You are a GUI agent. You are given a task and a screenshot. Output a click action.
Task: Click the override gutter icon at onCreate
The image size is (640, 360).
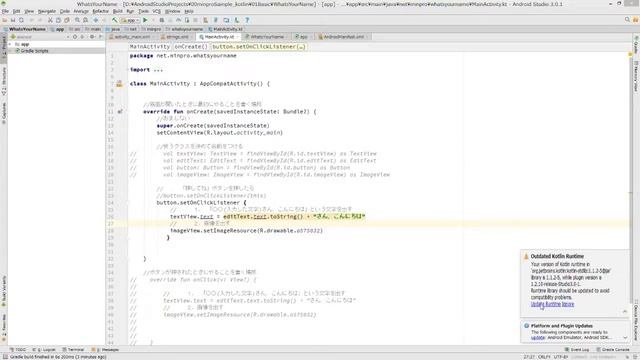(x=120, y=111)
